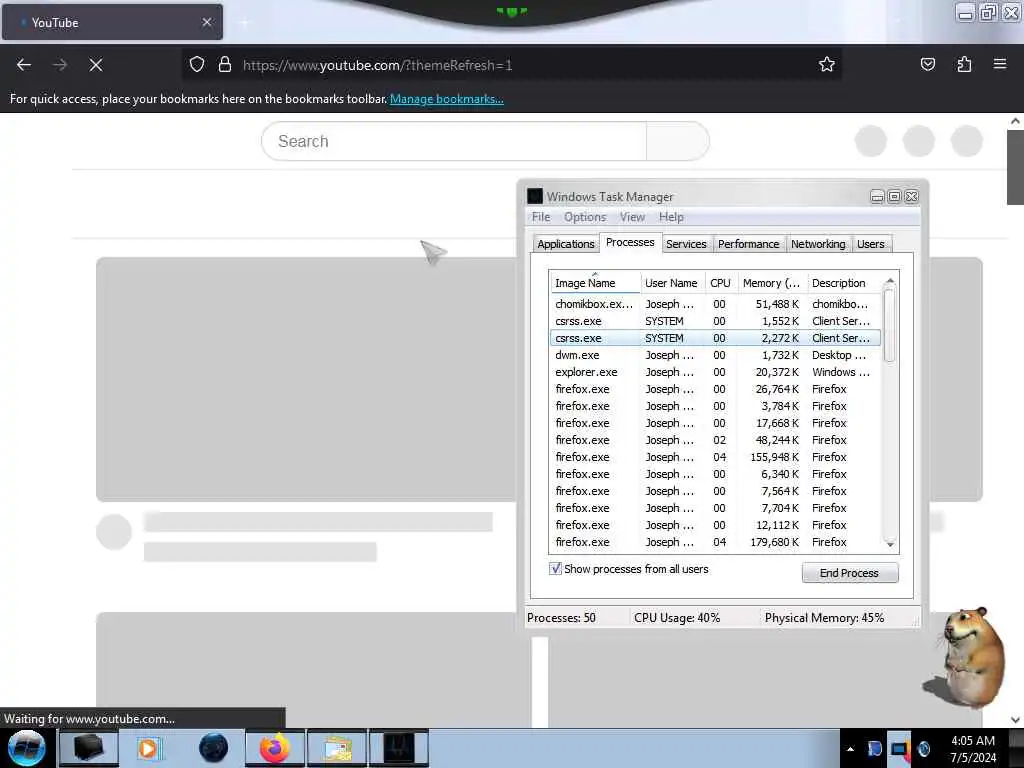Open the Firefox hamburger menu
This screenshot has height=768, width=1024.
coord(1000,64)
